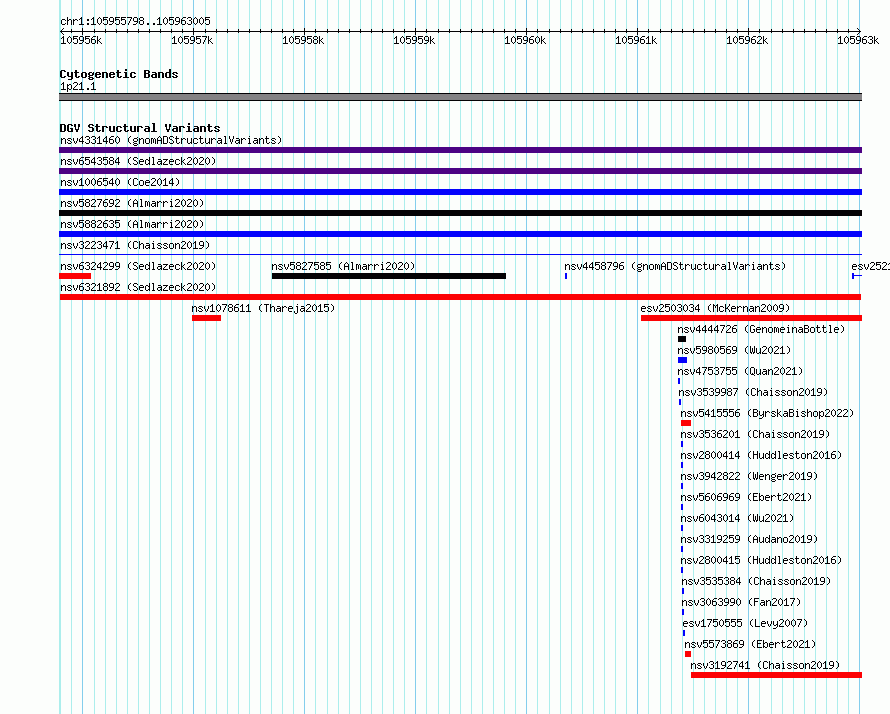The image size is (890, 714).
Task: Click the red bar under nsv6324299
Action: click(75, 276)
